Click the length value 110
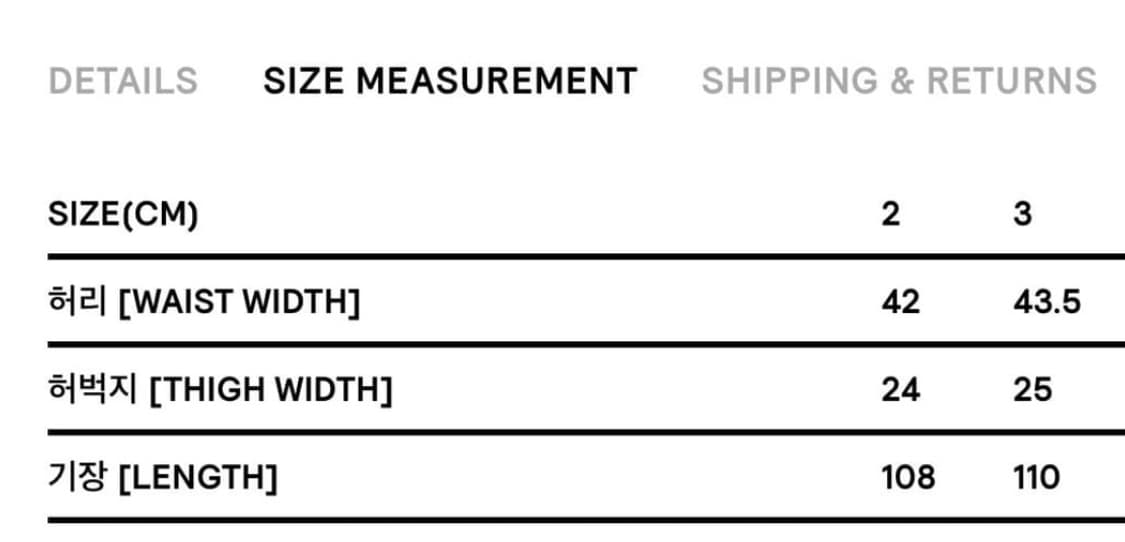 (x=1036, y=478)
